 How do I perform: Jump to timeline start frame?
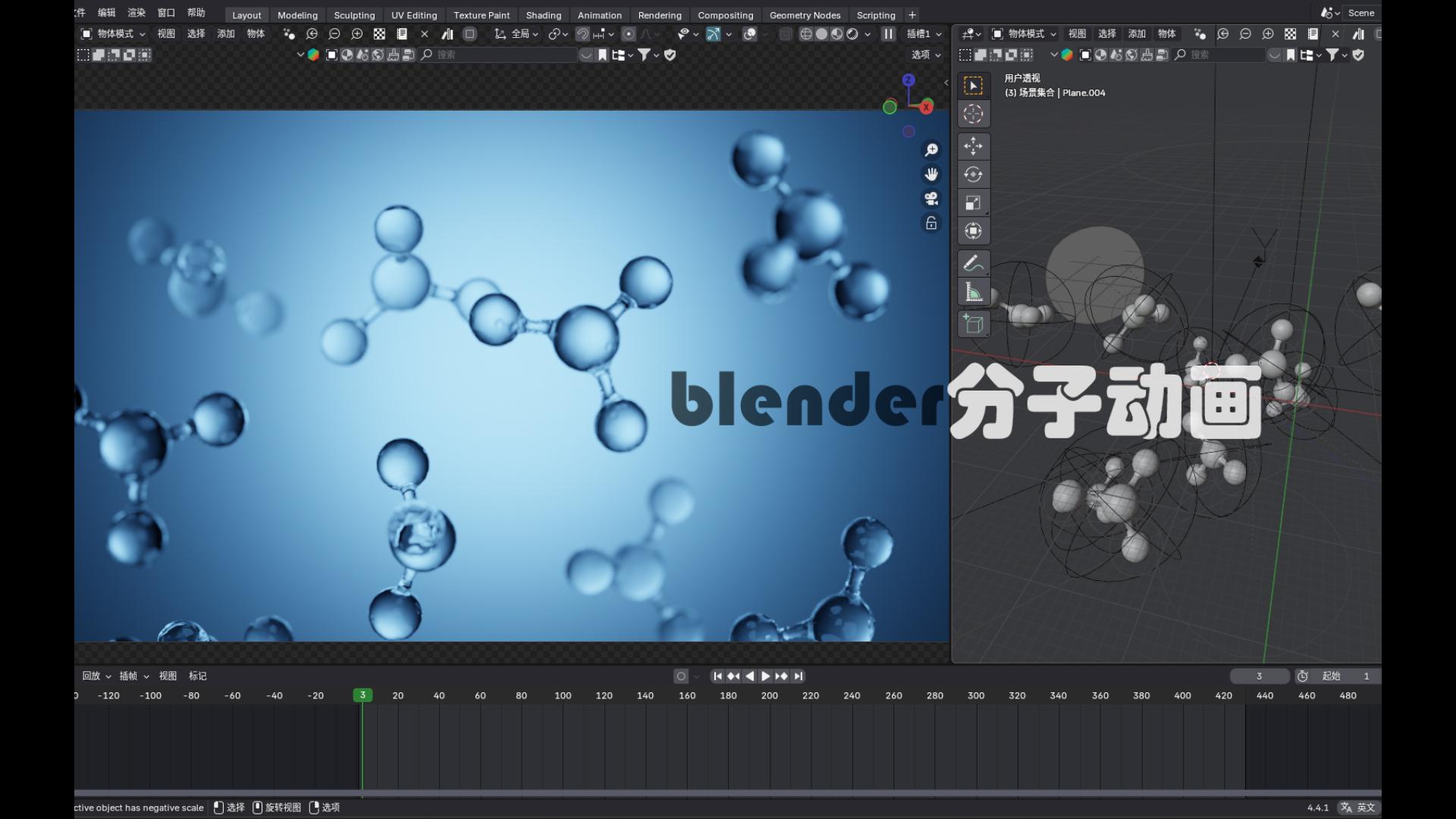[717, 676]
